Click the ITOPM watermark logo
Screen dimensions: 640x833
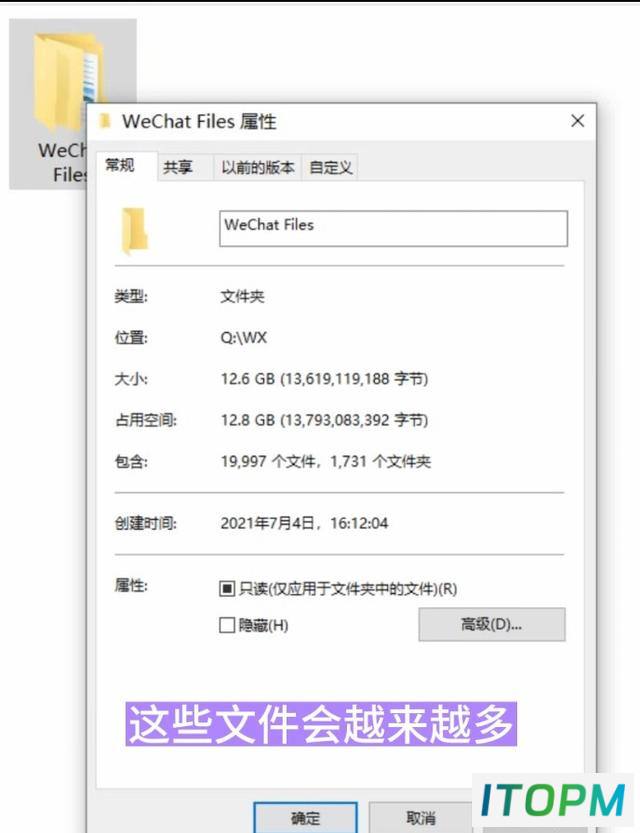pos(552,800)
